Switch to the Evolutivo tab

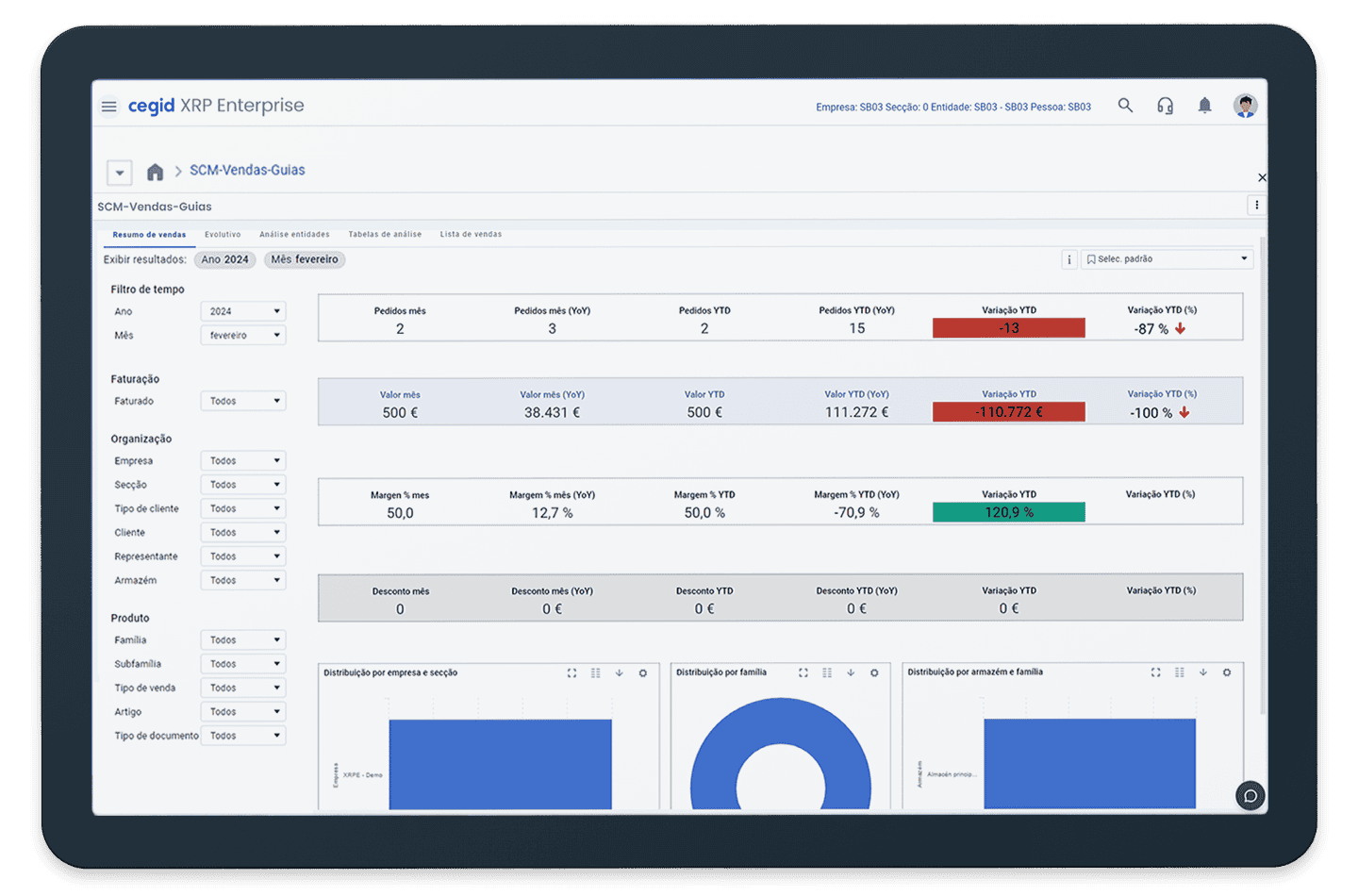(x=223, y=235)
